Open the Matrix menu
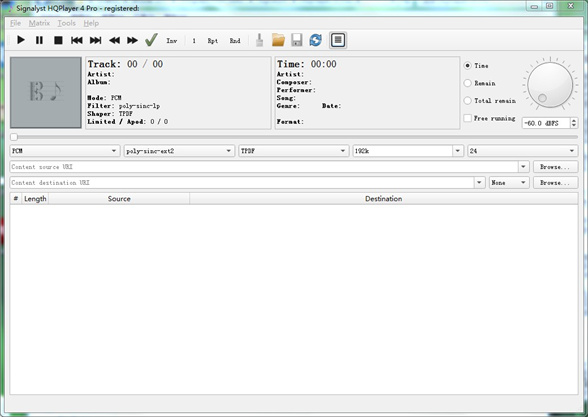588x417 pixels. [39, 23]
